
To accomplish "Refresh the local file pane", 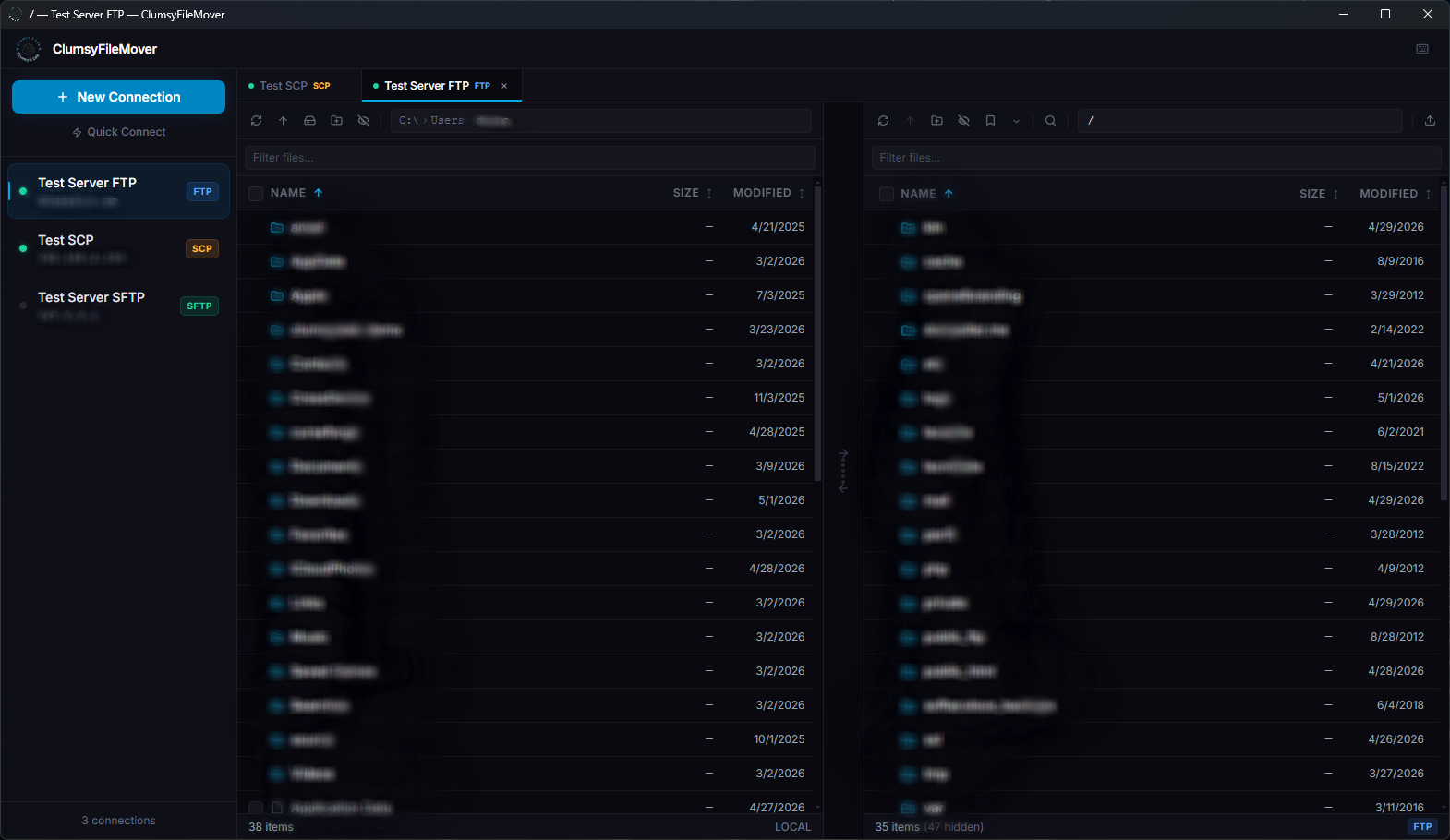I will click(x=256, y=121).
